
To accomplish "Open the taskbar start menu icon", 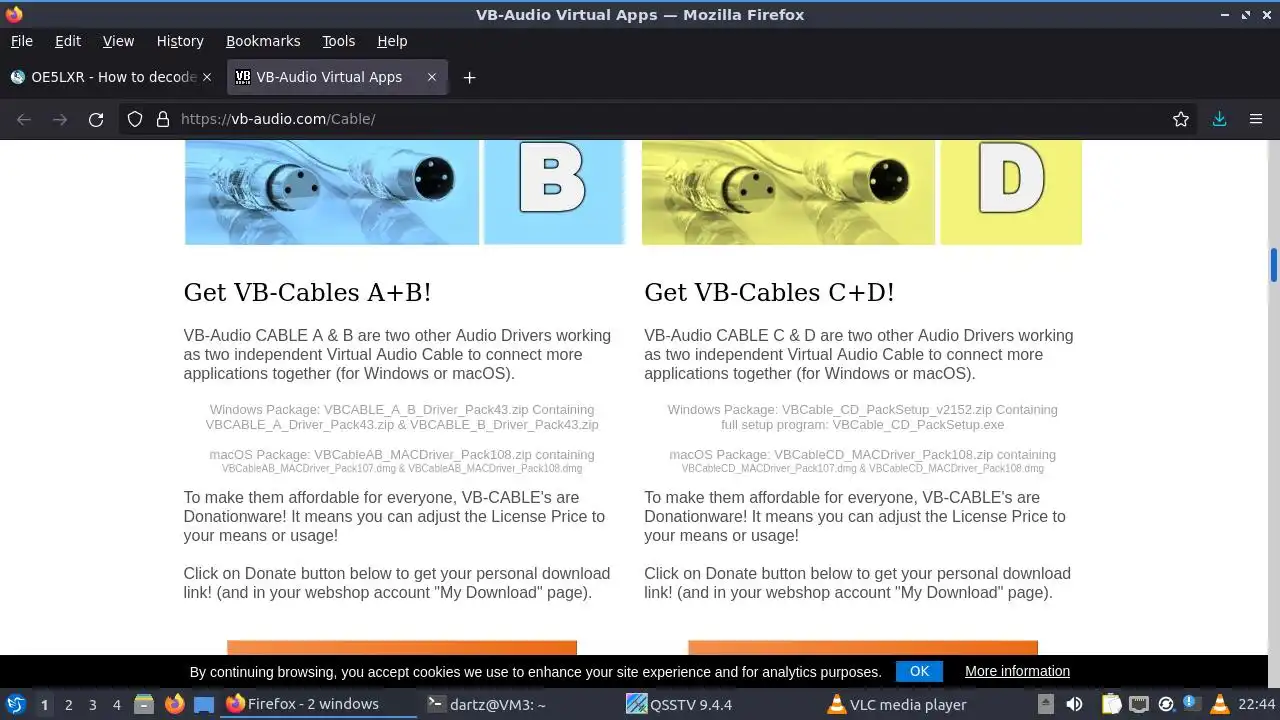I will pos(15,704).
